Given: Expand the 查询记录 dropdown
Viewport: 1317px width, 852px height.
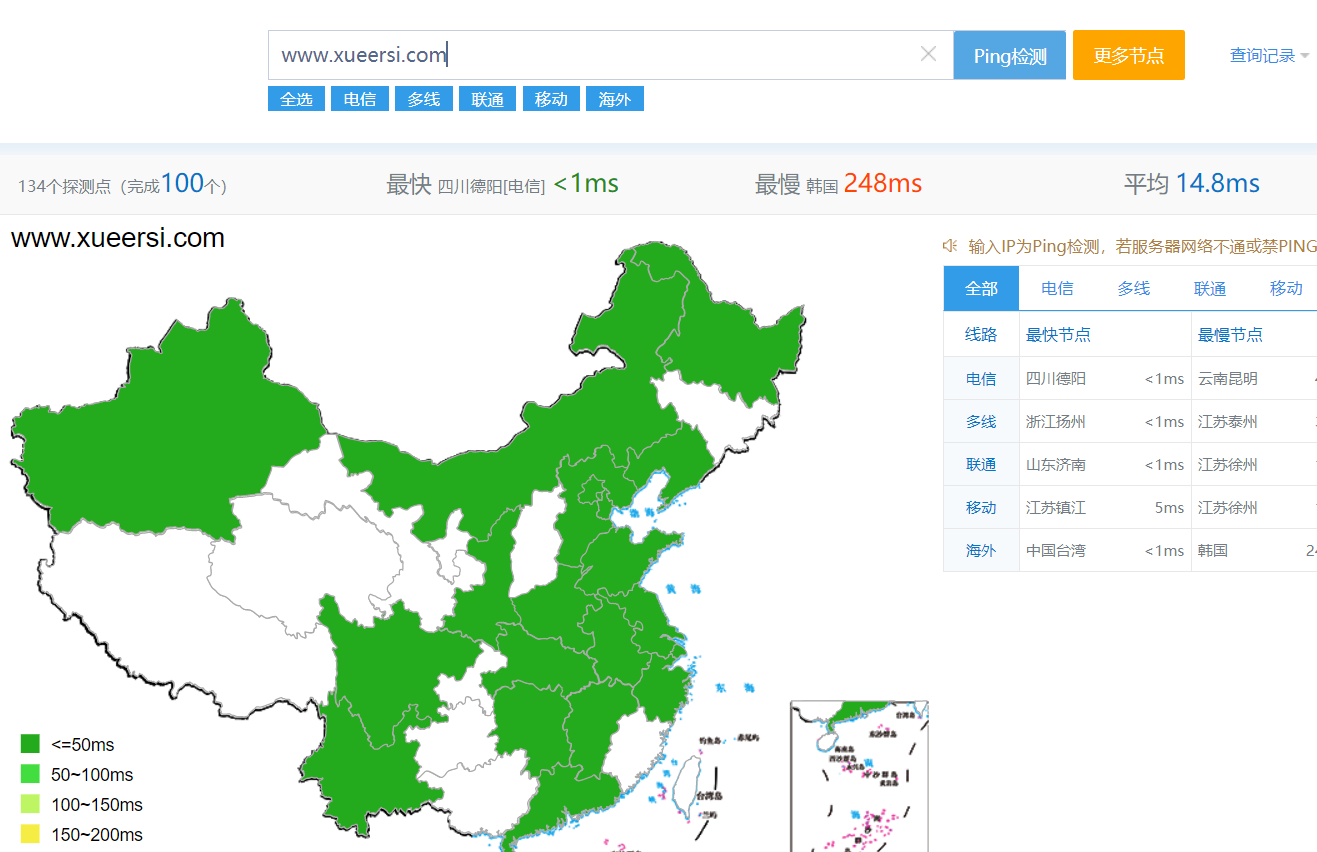Looking at the screenshot, I should [x=1269, y=56].
